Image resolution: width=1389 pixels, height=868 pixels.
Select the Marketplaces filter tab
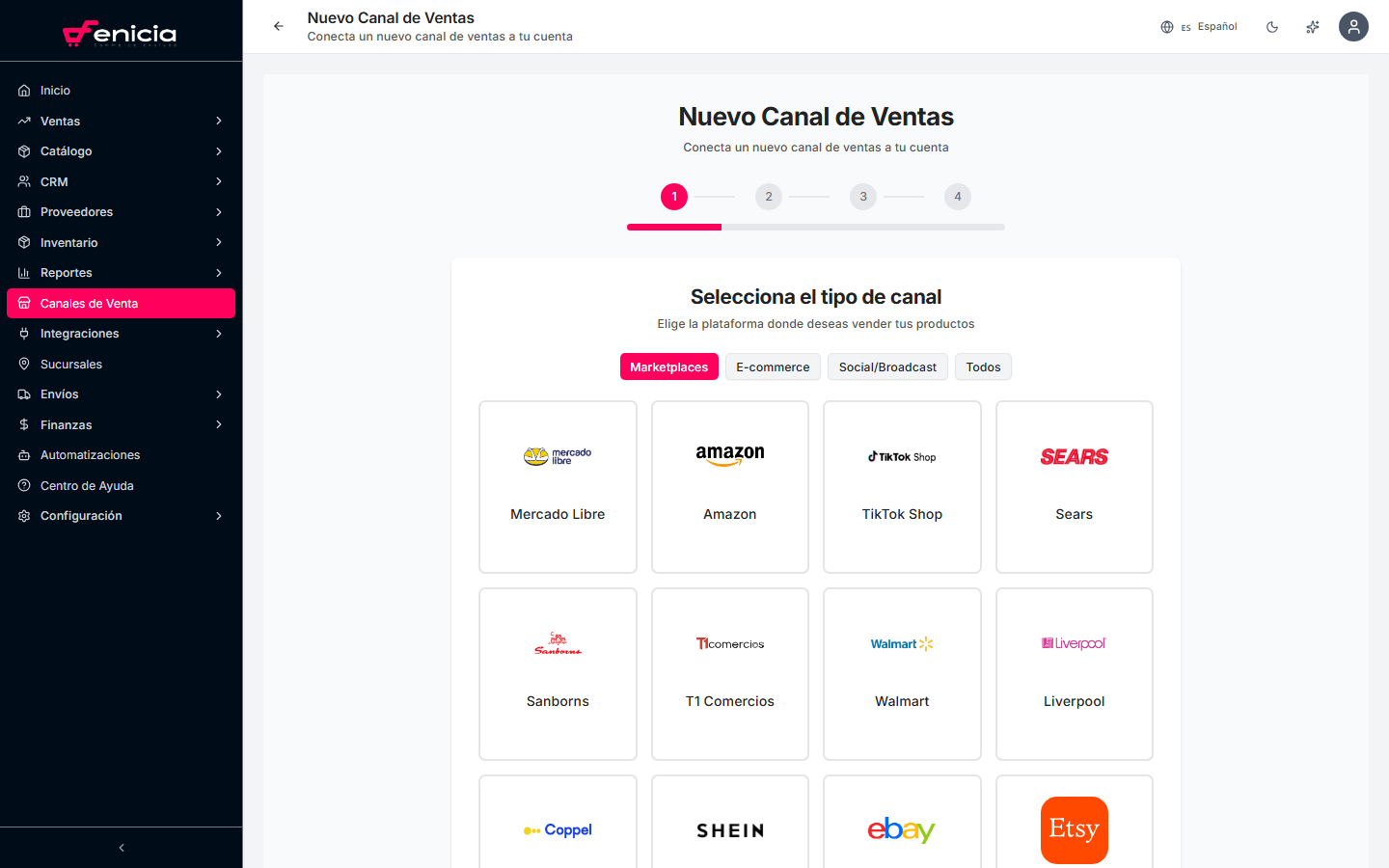pos(668,367)
